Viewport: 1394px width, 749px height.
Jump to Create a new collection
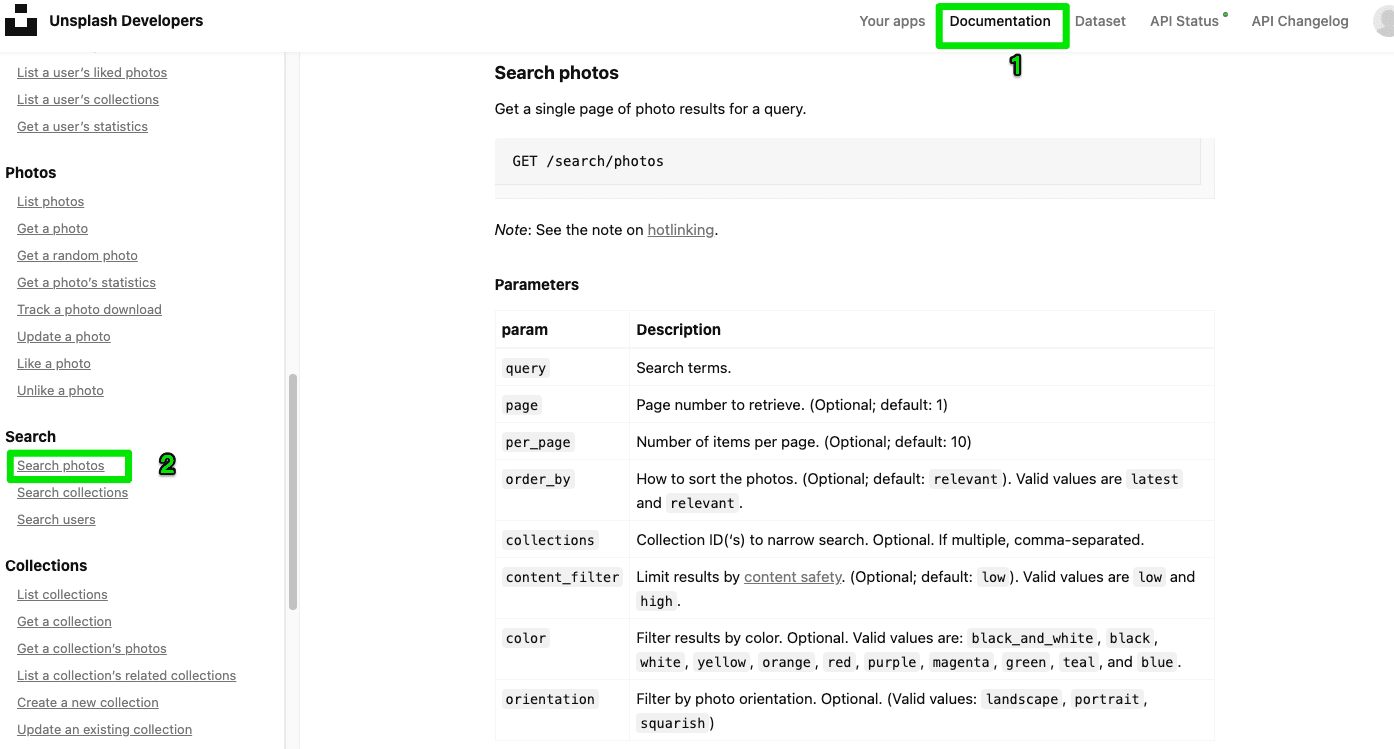(x=88, y=703)
